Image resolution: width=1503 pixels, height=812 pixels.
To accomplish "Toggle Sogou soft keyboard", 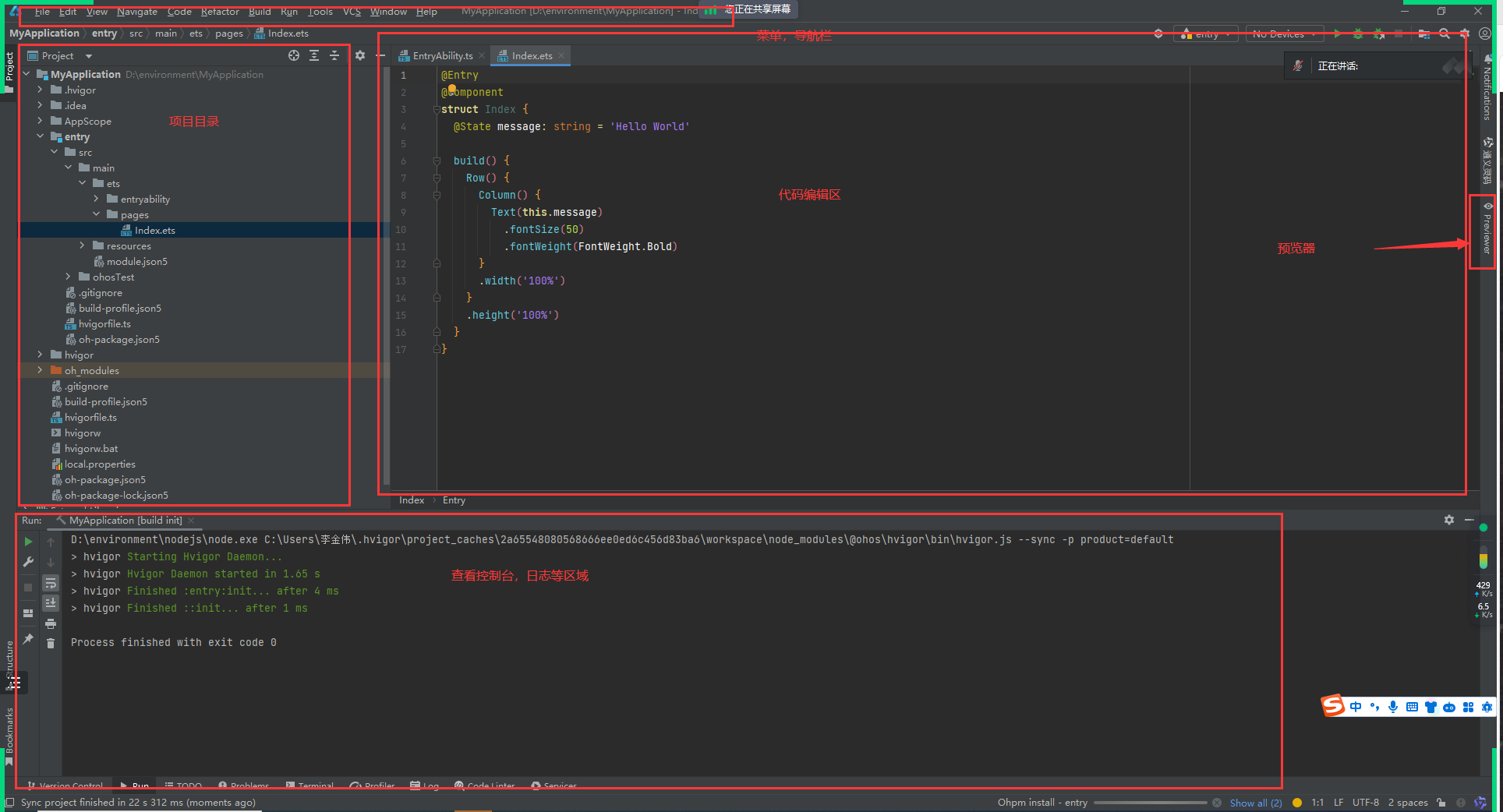I will [x=1412, y=707].
